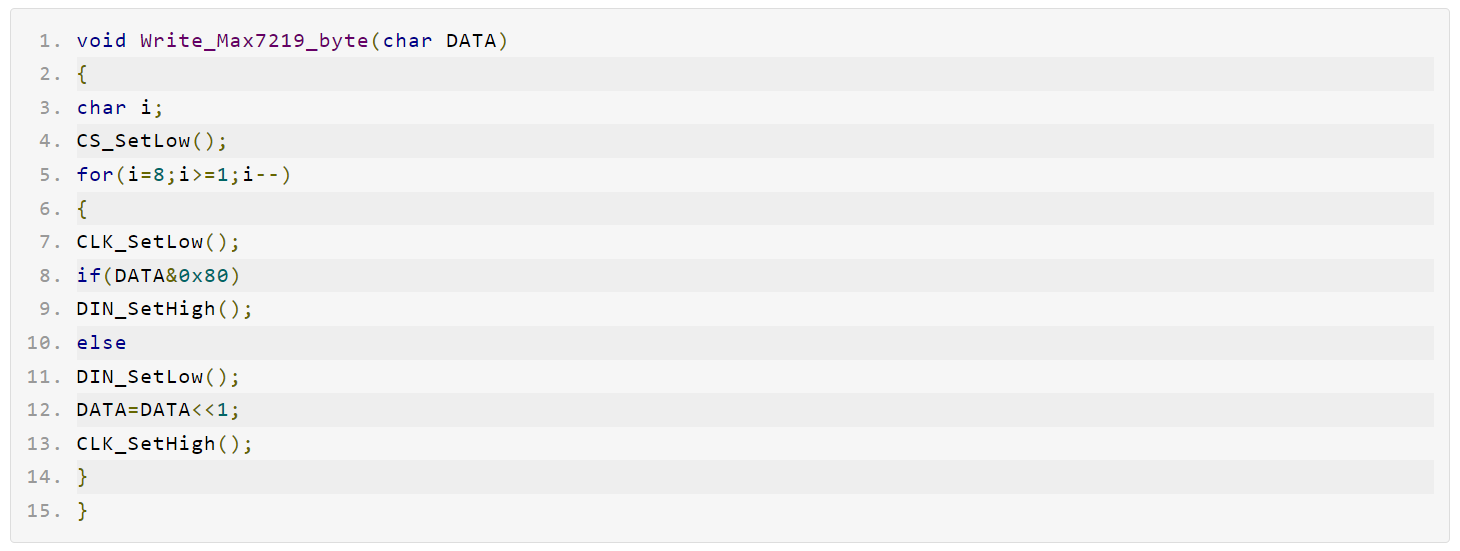
Task: Click the final closing brace on line 15
Action: [82, 511]
